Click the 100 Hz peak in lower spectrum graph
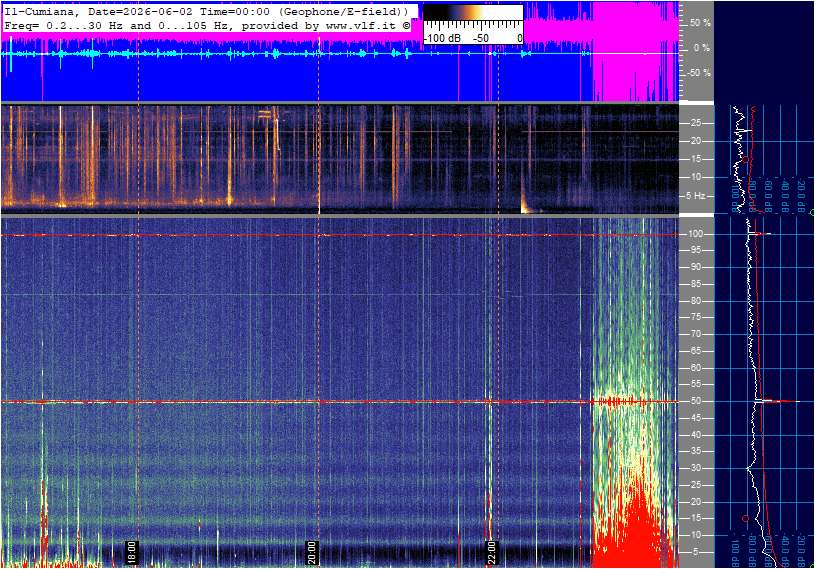 (x=760, y=234)
